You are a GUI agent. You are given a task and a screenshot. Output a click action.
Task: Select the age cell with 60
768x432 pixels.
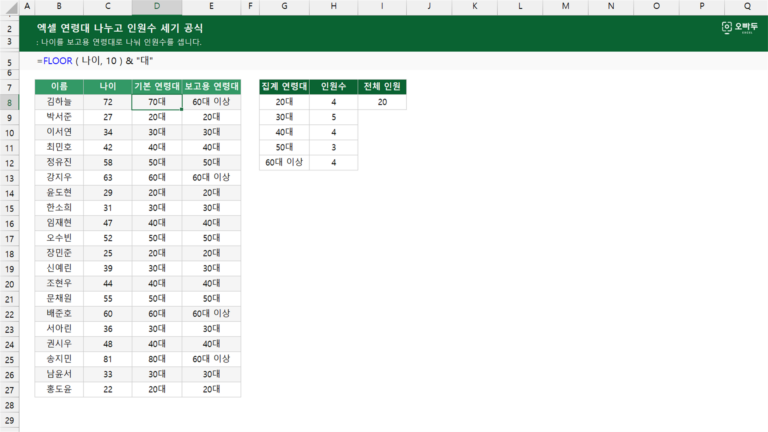[x=108, y=313]
